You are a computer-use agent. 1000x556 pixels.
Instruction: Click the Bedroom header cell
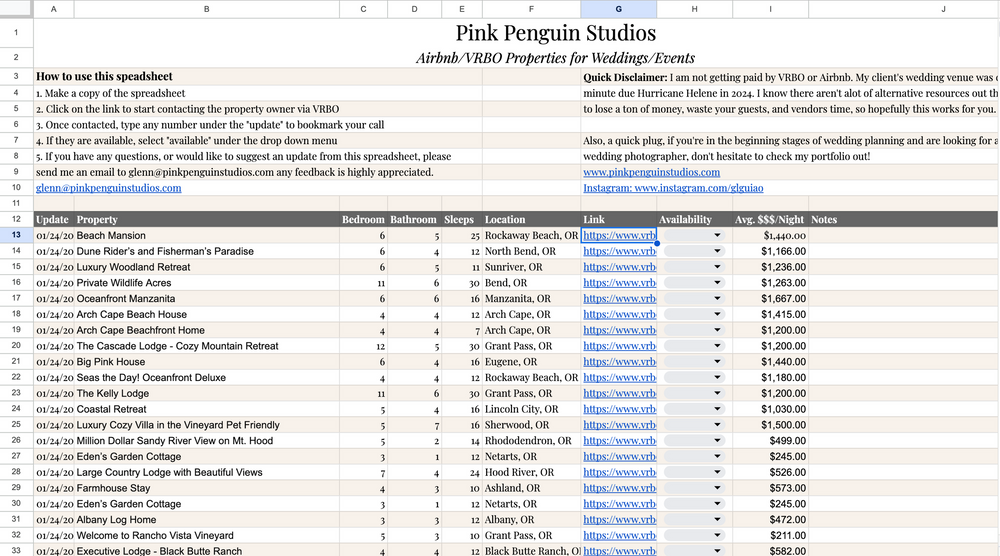364,219
